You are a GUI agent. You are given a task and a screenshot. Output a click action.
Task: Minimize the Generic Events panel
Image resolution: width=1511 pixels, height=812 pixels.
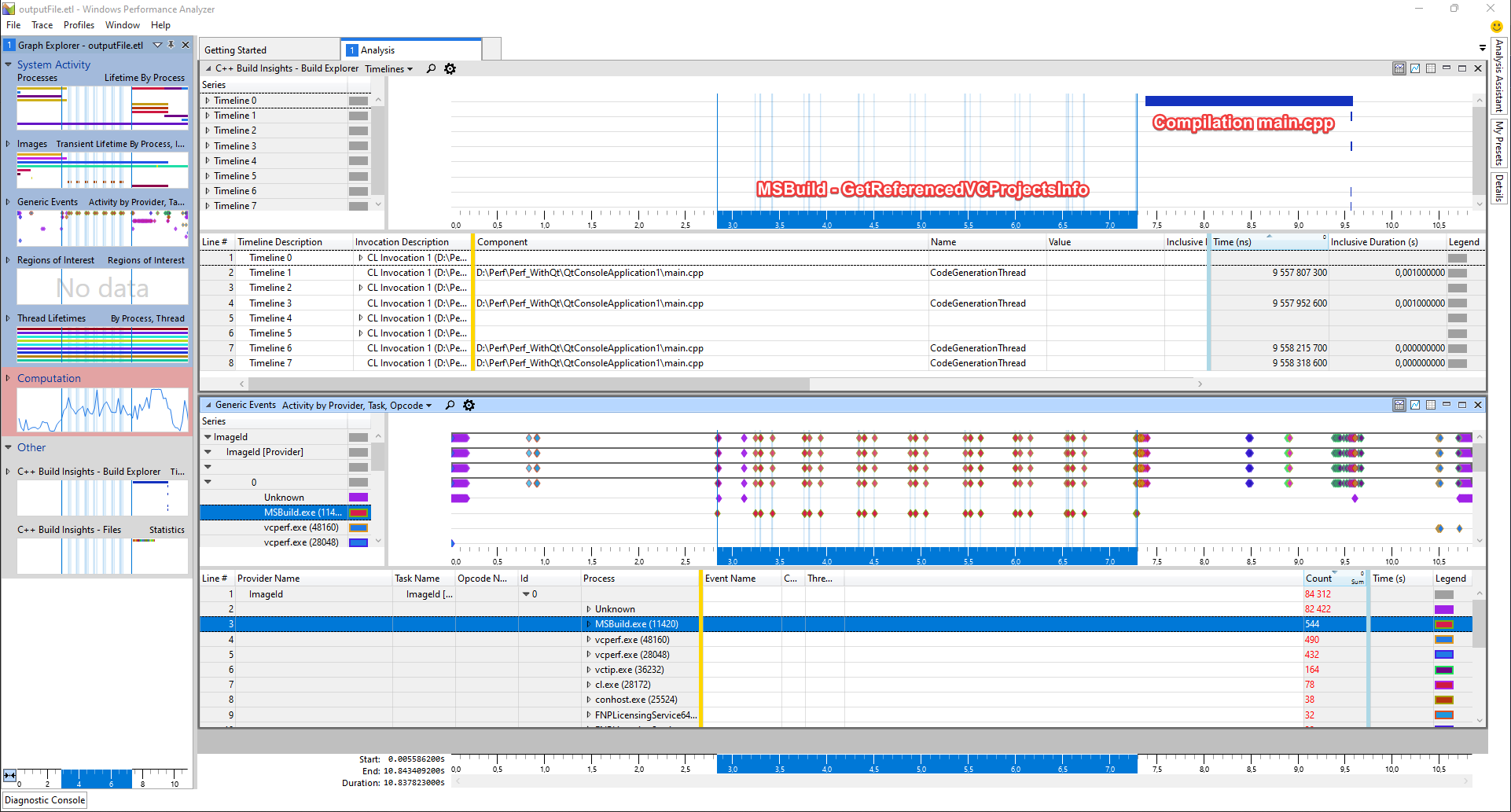pyautogui.click(x=1447, y=405)
